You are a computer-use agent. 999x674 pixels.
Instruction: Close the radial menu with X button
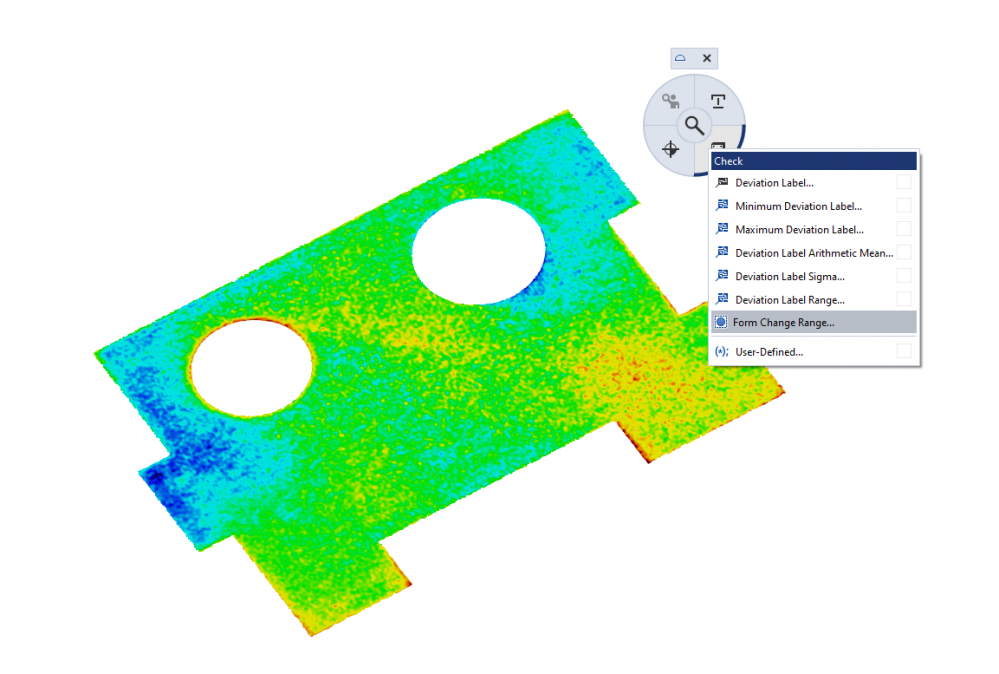pyautogui.click(x=707, y=58)
